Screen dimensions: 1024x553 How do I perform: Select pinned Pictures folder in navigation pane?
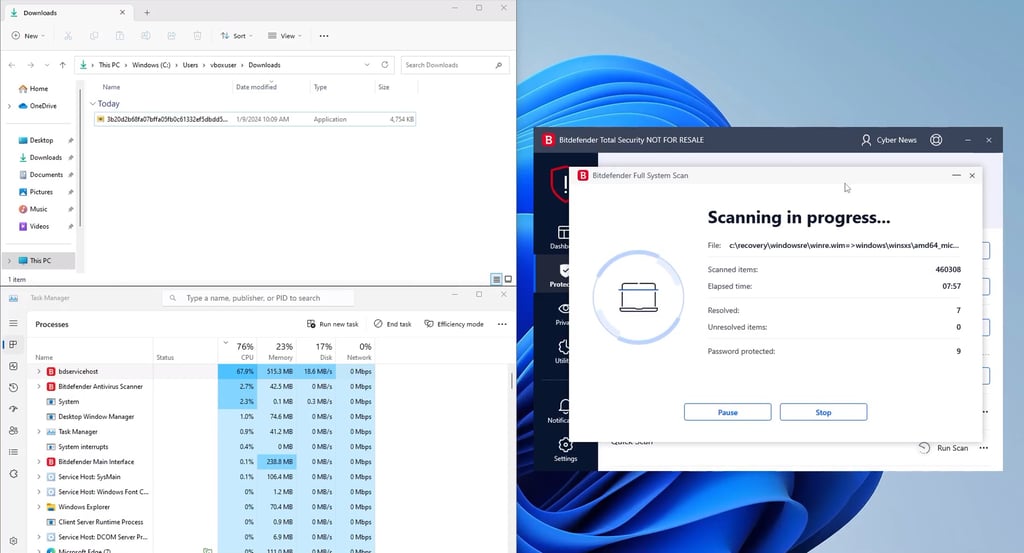40,192
